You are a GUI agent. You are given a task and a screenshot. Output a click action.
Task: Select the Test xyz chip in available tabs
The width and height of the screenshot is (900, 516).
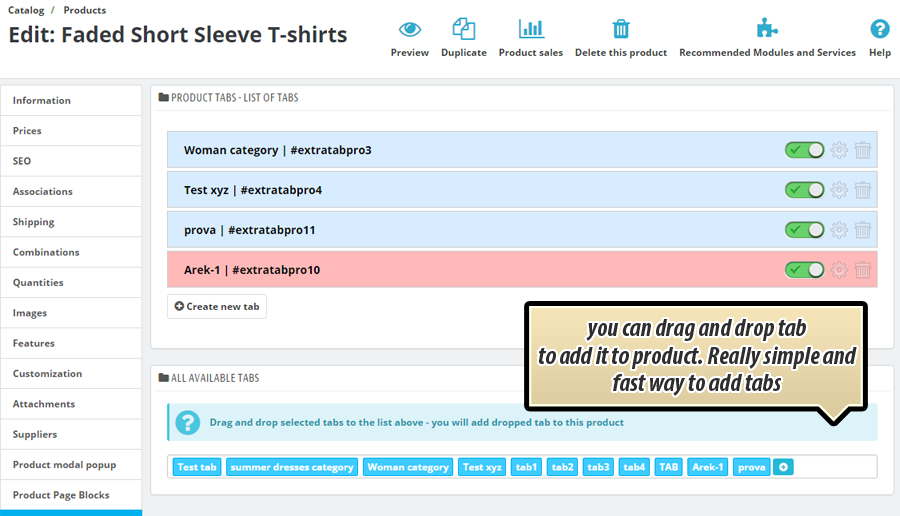[482, 467]
